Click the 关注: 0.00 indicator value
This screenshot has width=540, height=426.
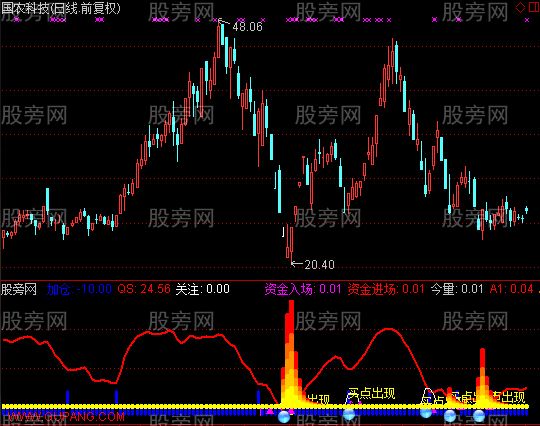(x=202, y=289)
